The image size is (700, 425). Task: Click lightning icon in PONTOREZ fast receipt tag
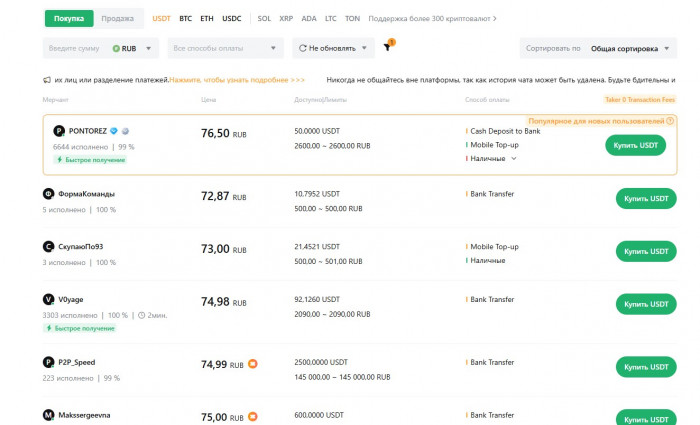59,159
